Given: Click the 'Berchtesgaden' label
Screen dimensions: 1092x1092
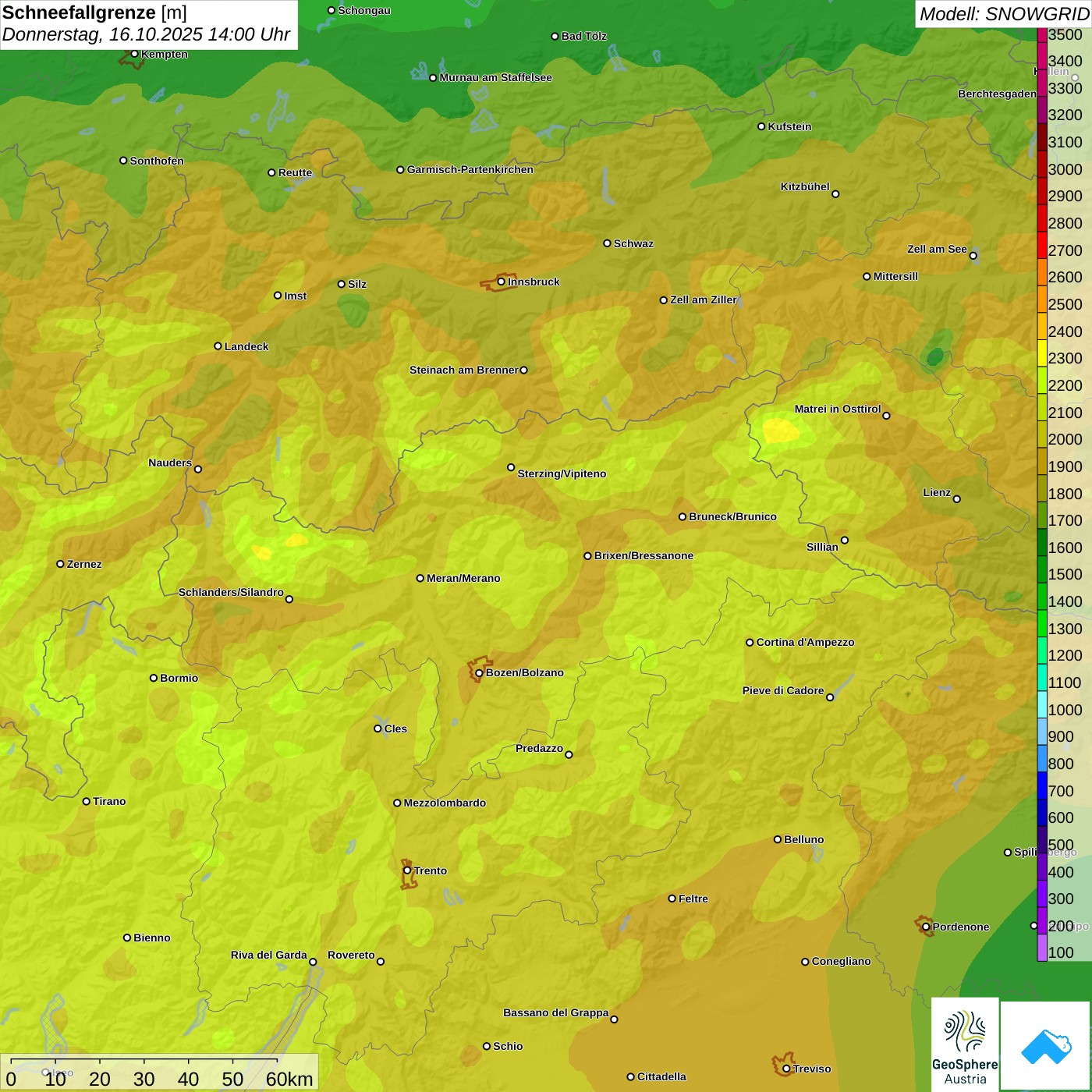Looking at the screenshot, I should pyautogui.click(x=997, y=94).
